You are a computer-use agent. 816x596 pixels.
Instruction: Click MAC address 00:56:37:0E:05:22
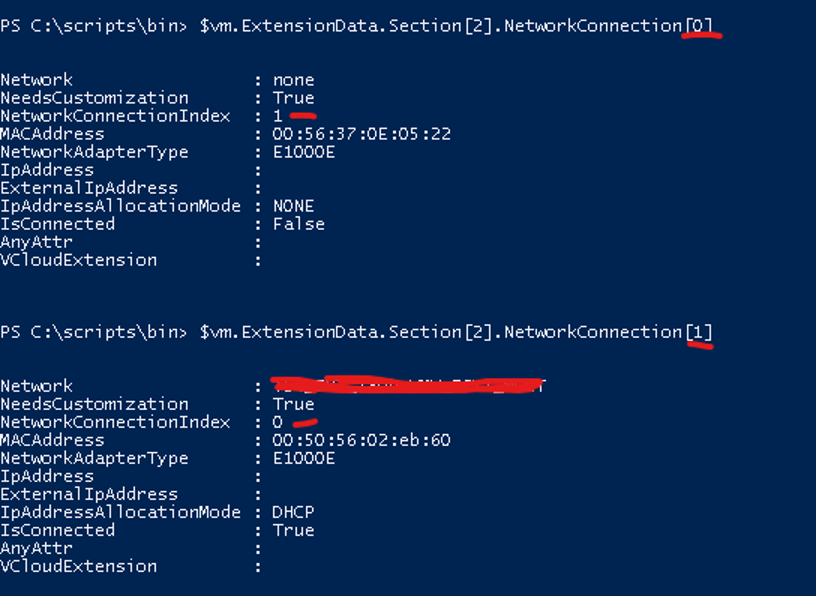[361, 134]
